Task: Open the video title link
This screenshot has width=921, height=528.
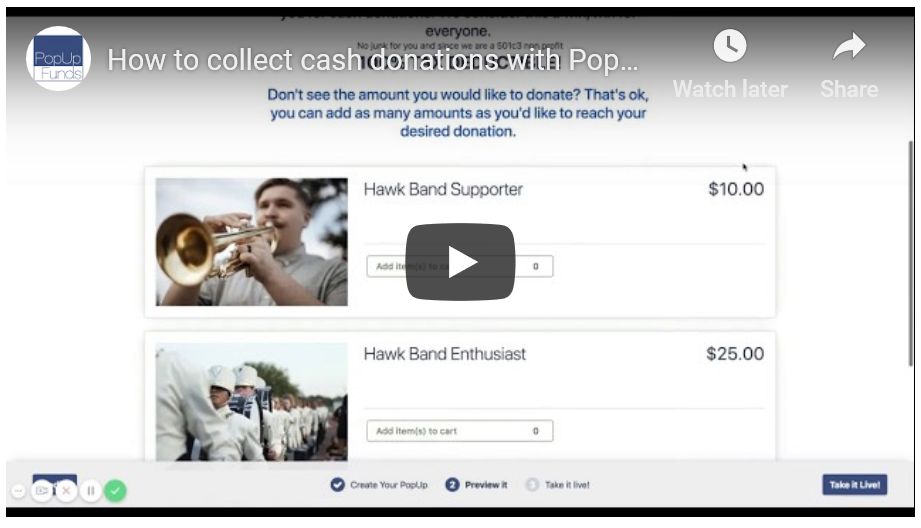Action: coord(372,60)
